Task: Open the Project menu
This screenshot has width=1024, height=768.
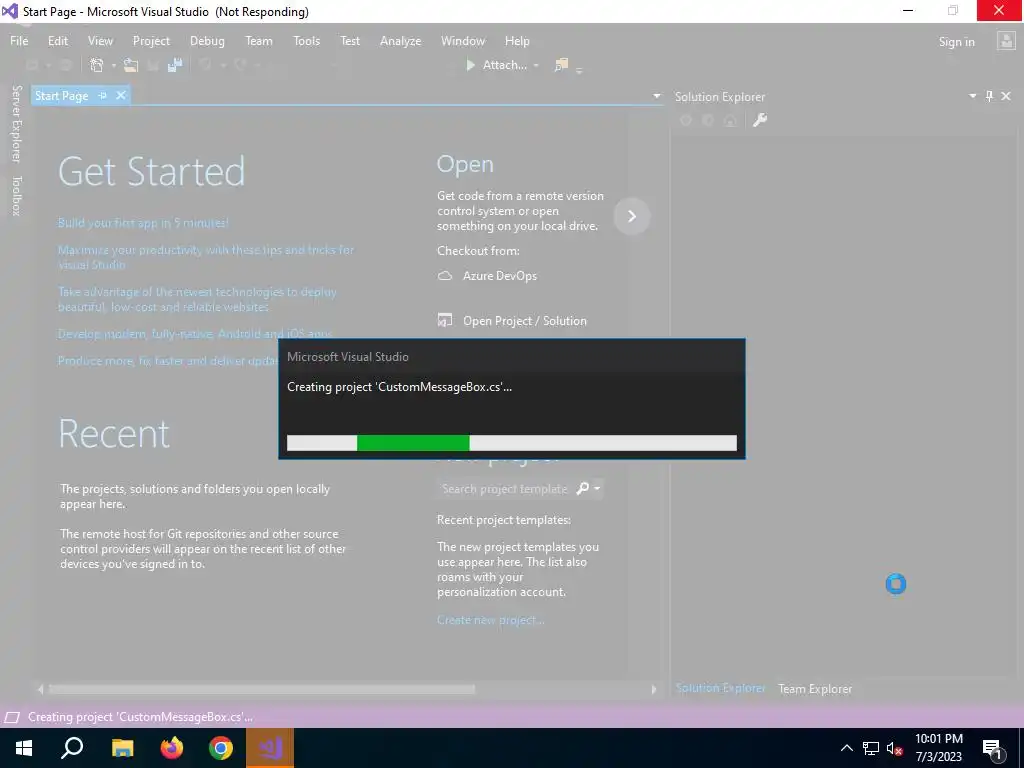Action: pos(151,40)
